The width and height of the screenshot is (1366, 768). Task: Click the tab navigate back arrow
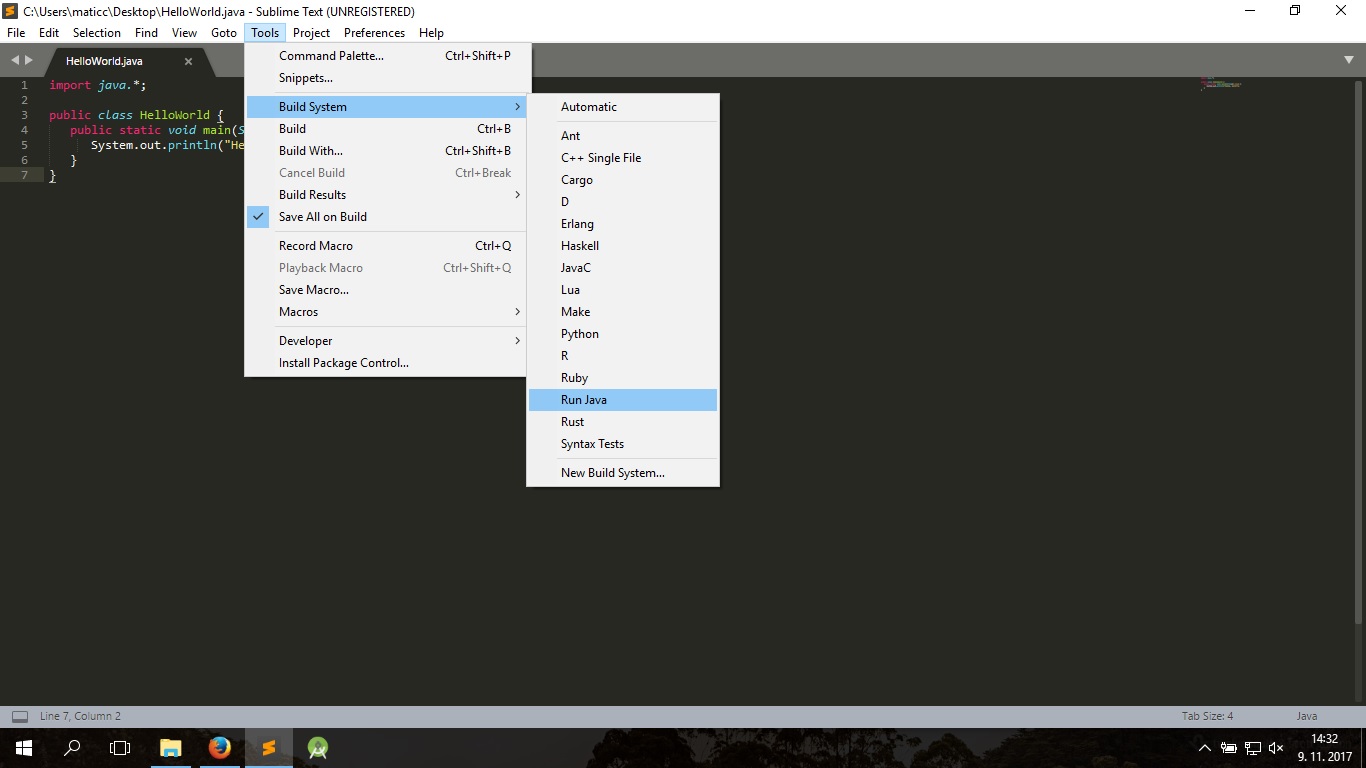click(15, 61)
